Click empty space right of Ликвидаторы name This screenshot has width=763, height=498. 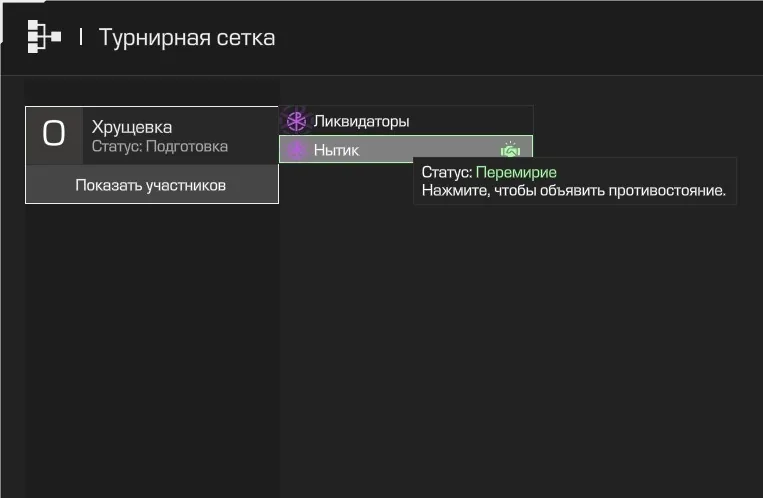[471, 121]
